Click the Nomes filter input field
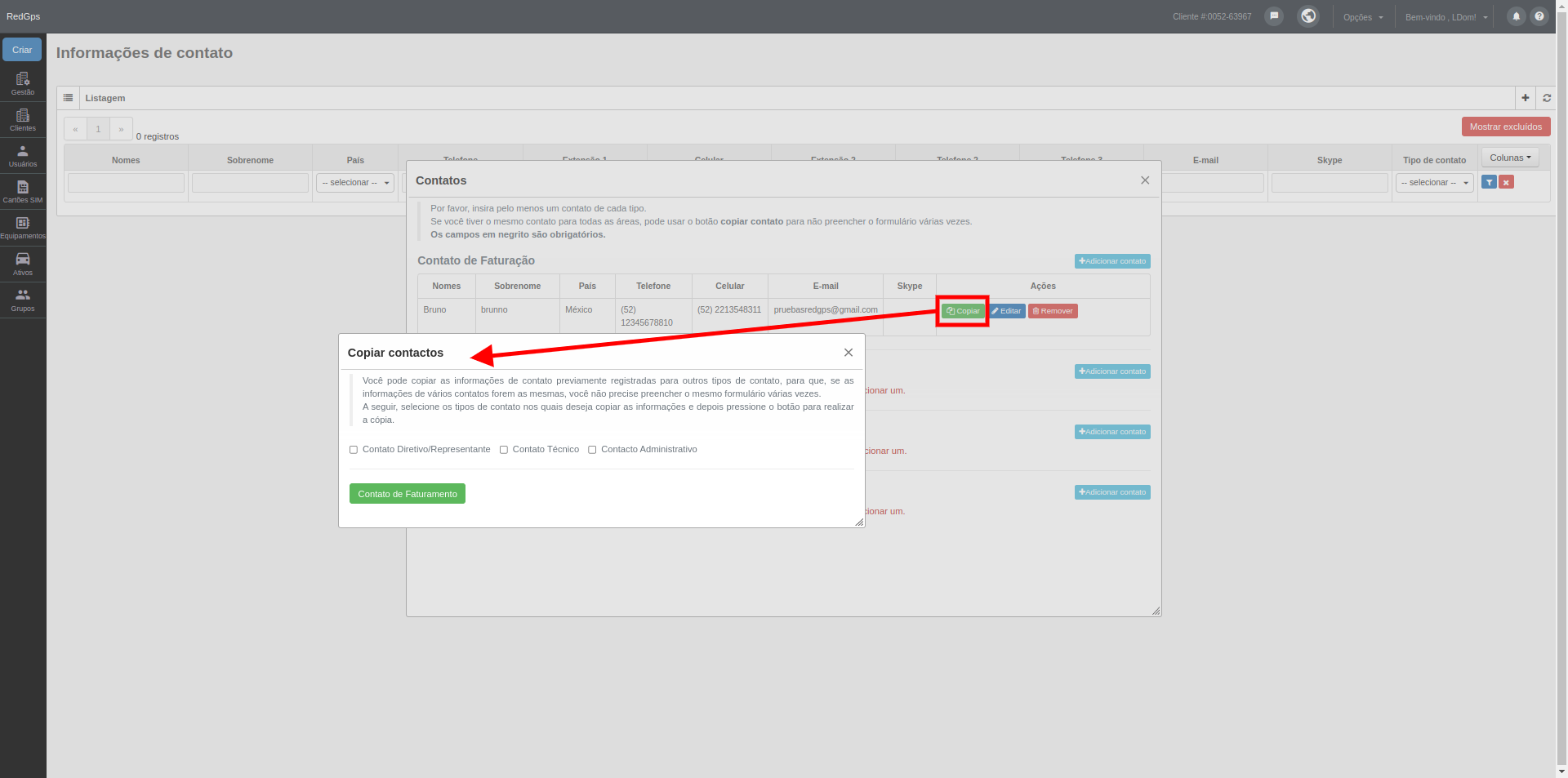Viewport: 1568px width, 778px height. [x=126, y=182]
